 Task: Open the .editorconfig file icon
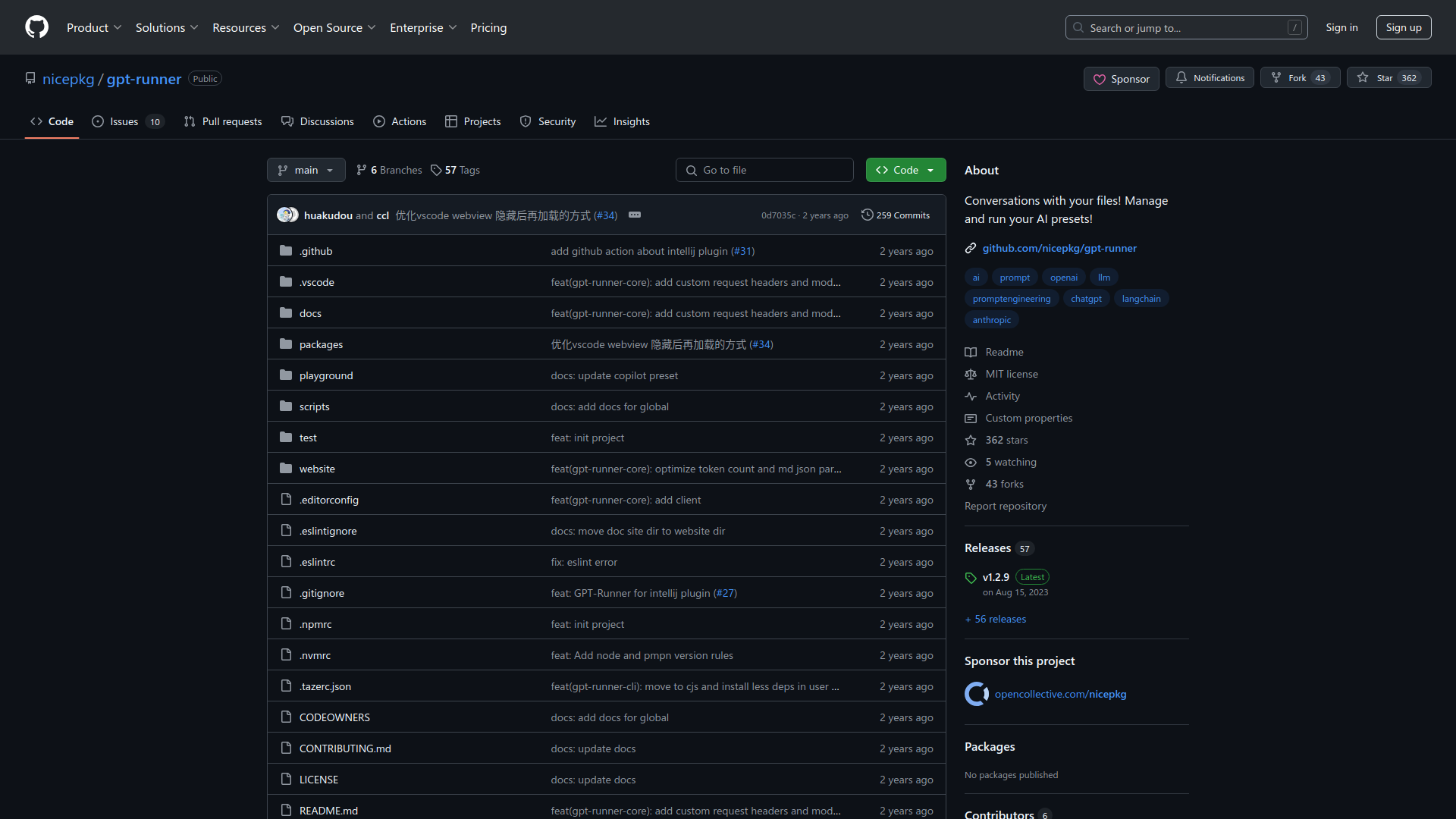pos(286,500)
